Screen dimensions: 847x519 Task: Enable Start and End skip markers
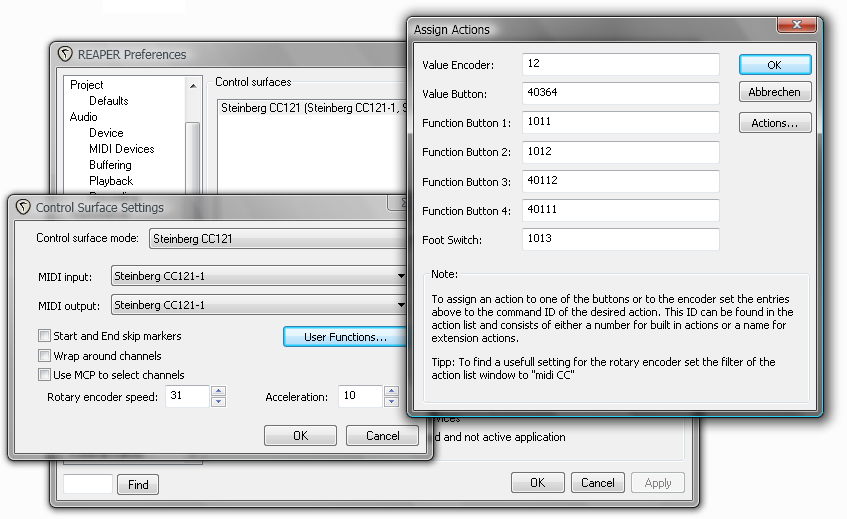pyautogui.click(x=44, y=336)
